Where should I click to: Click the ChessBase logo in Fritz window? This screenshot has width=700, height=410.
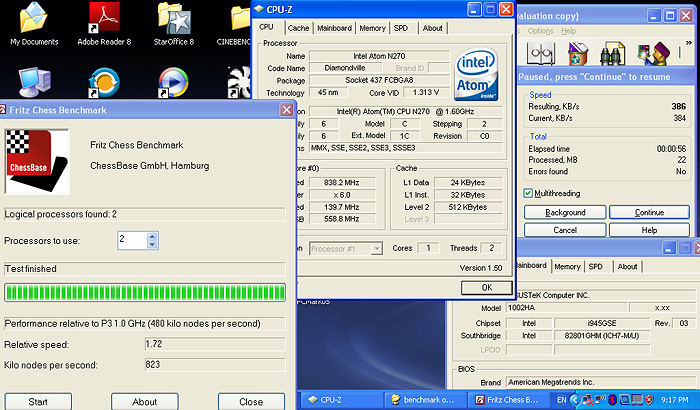tap(37, 162)
